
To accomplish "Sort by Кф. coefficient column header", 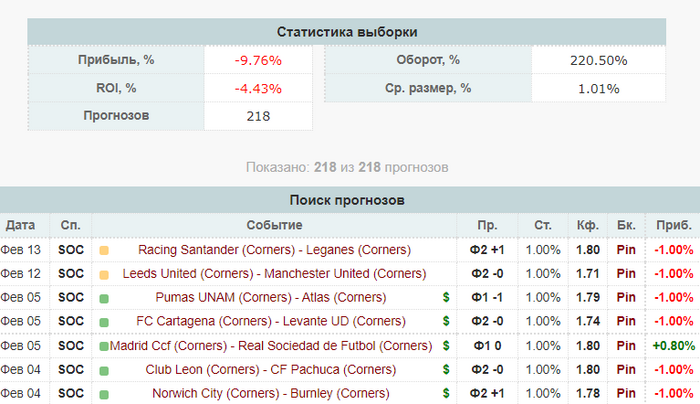I will [588, 225].
